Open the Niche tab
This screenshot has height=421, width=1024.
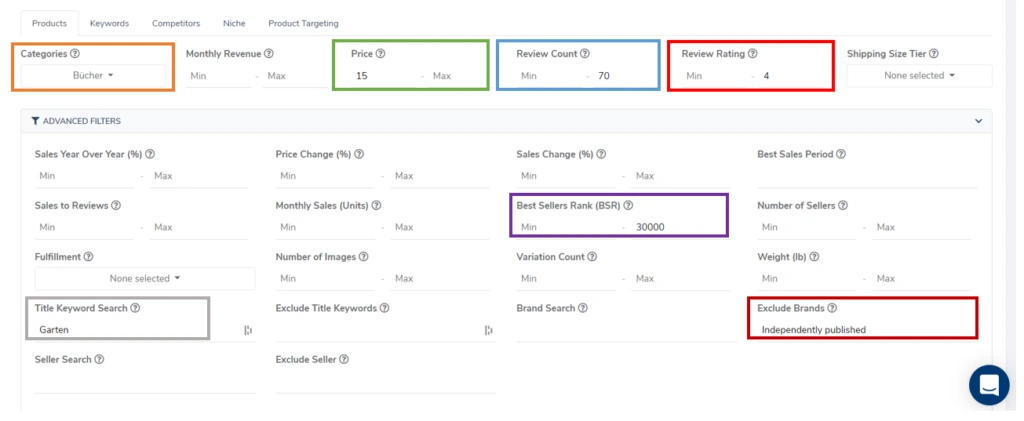click(x=234, y=23)
